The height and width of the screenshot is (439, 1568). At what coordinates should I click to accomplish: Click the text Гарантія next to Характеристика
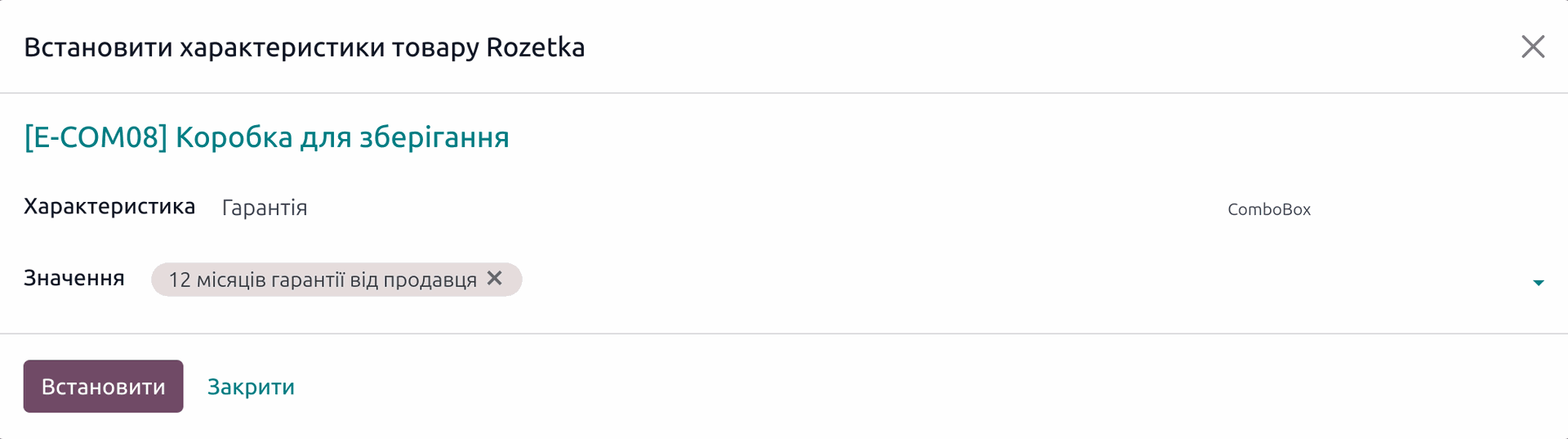point(265,208)
